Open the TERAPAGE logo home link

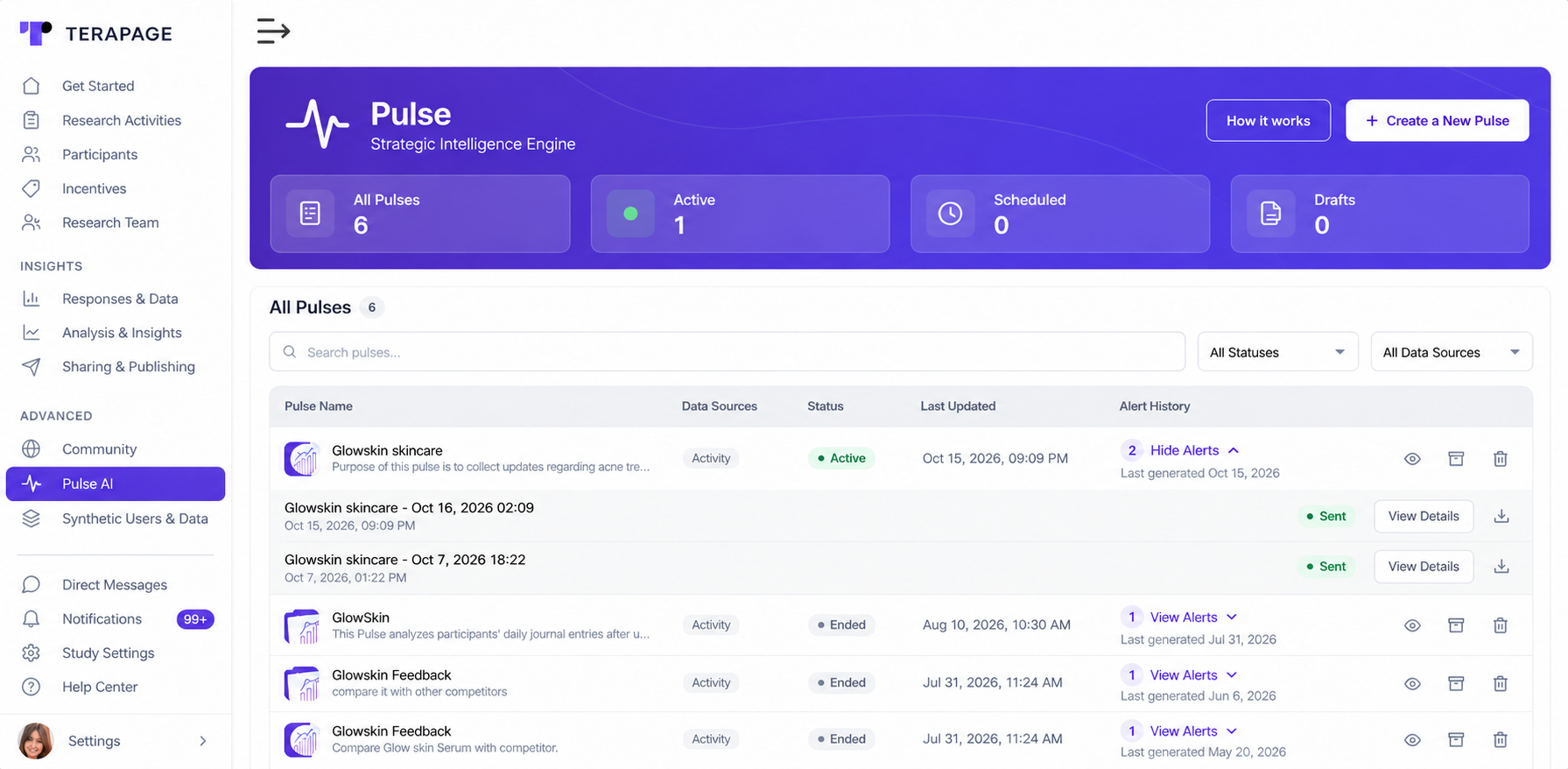96,33
